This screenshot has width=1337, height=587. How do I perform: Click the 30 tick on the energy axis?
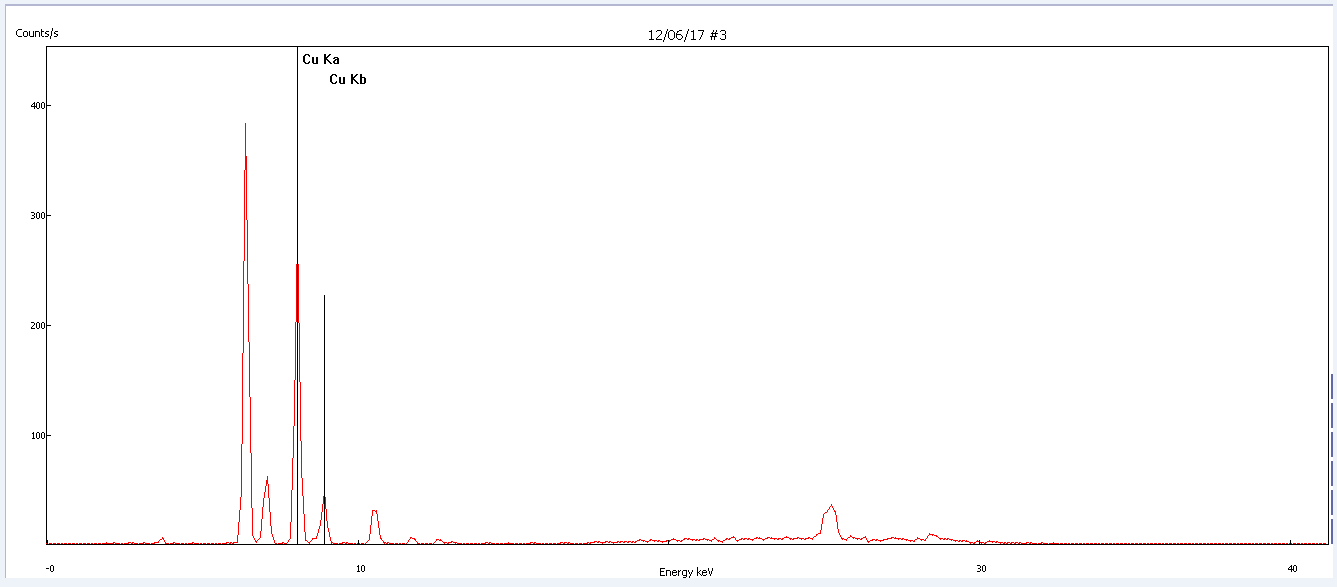point(981,569)
